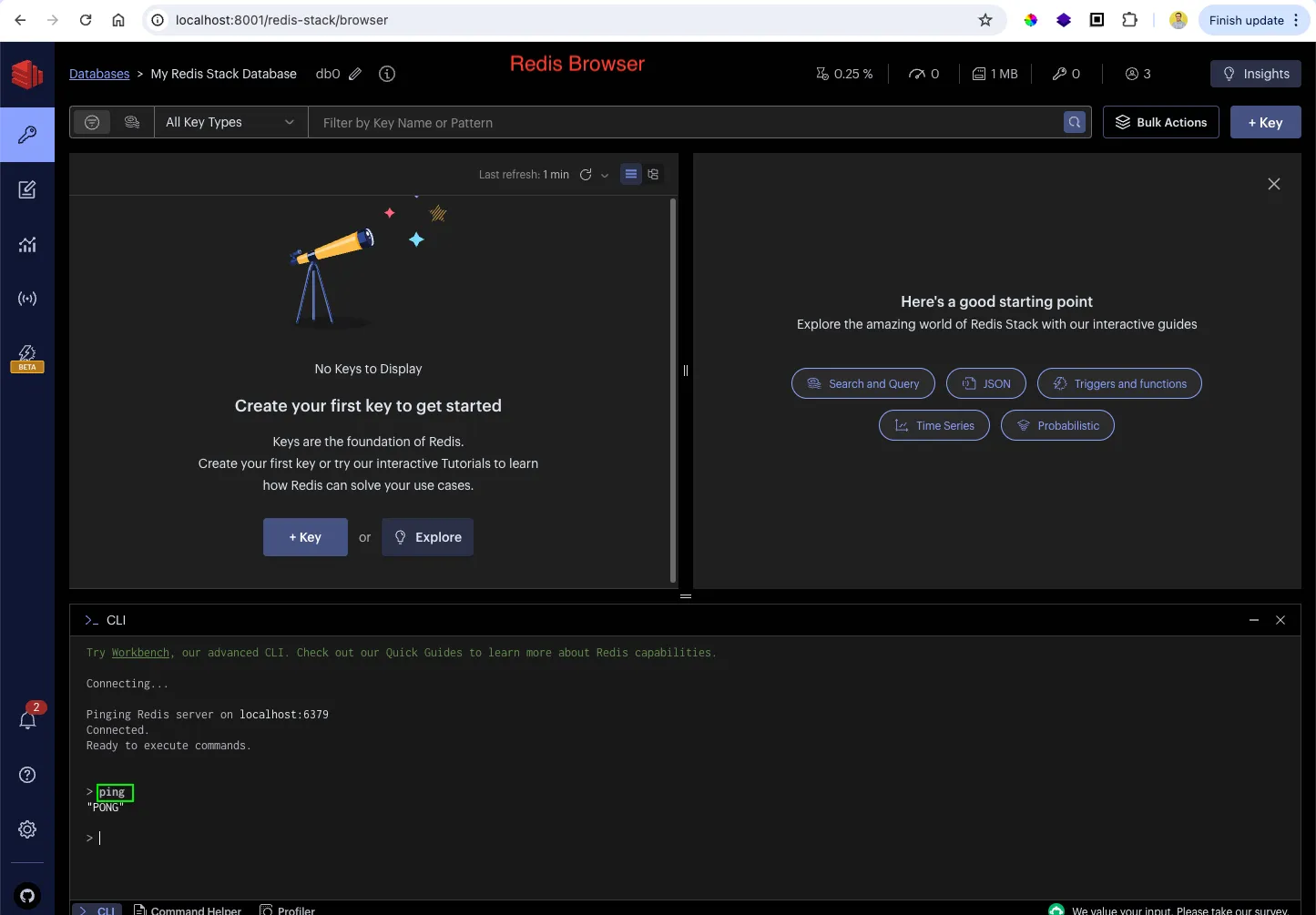Click the commands per second stat
This screenshot has height=915, width=1316.
(923, 74)
